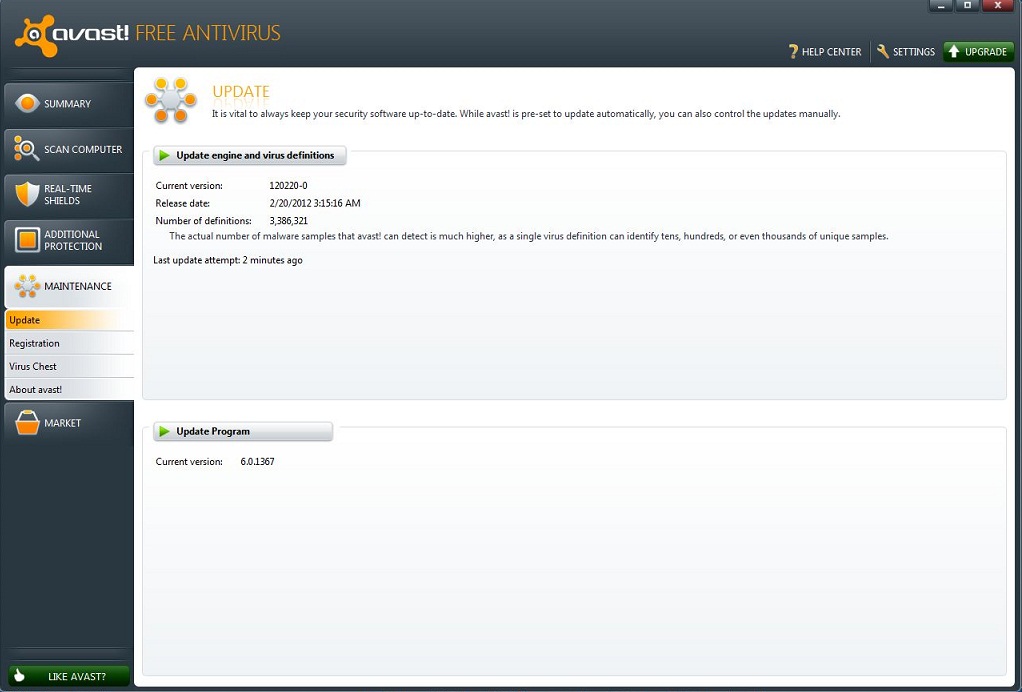Click program version 6.0.1367
Image resolution: width=1022 pixels, height=692 pixels.
pos(257,461)
